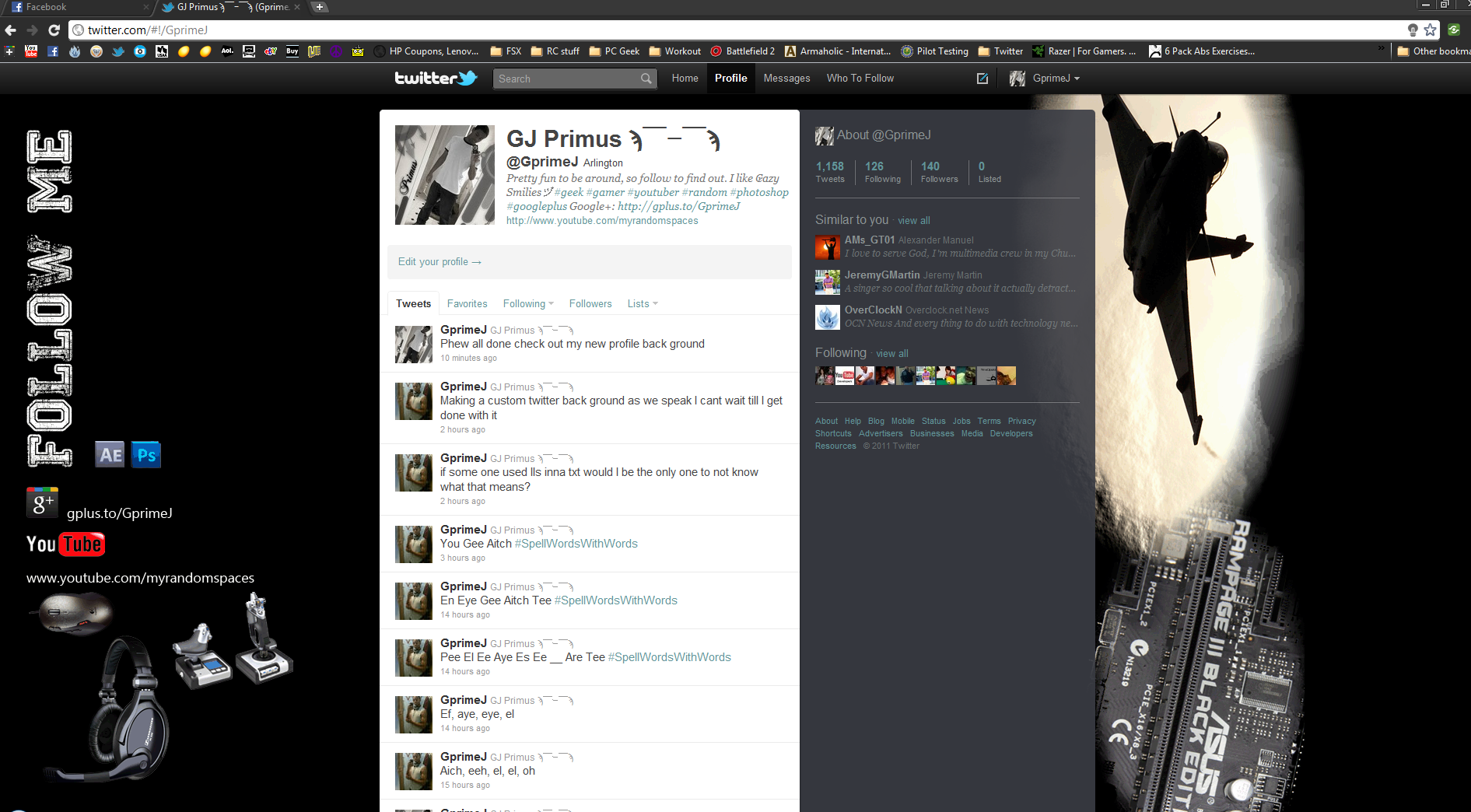Bookmark this page with the star icon
The height and width of the screenshot is (812, 1471).
pyautogui.click(x=1430, y=30)
